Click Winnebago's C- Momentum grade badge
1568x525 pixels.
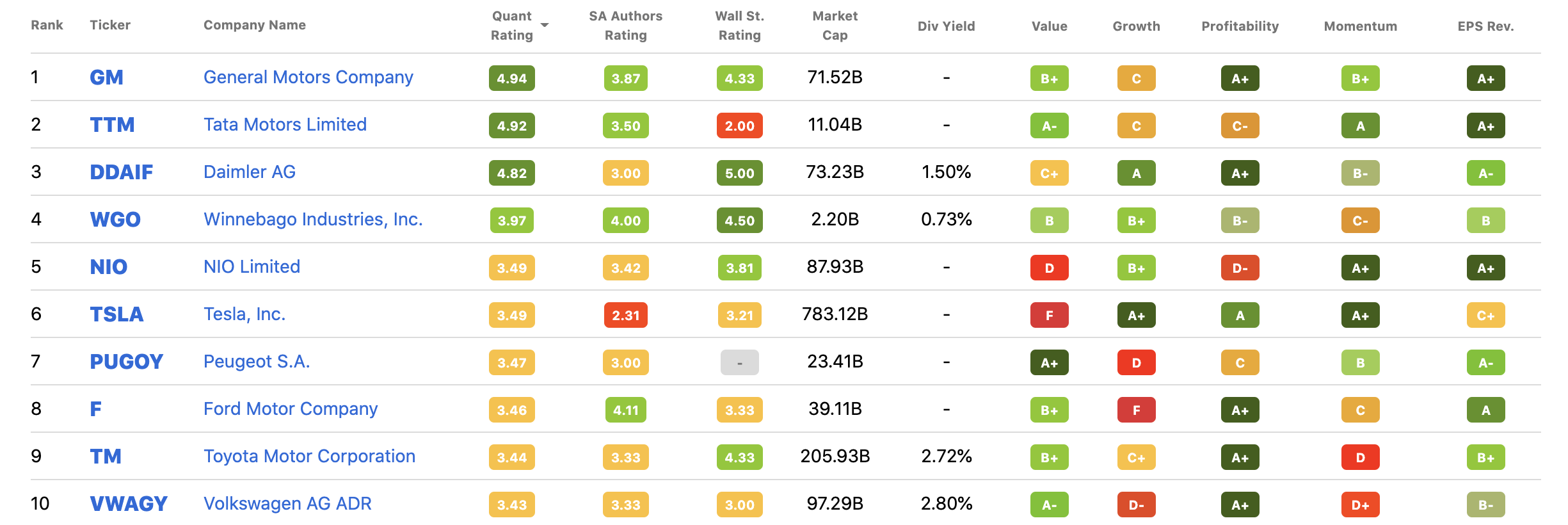1360,221
